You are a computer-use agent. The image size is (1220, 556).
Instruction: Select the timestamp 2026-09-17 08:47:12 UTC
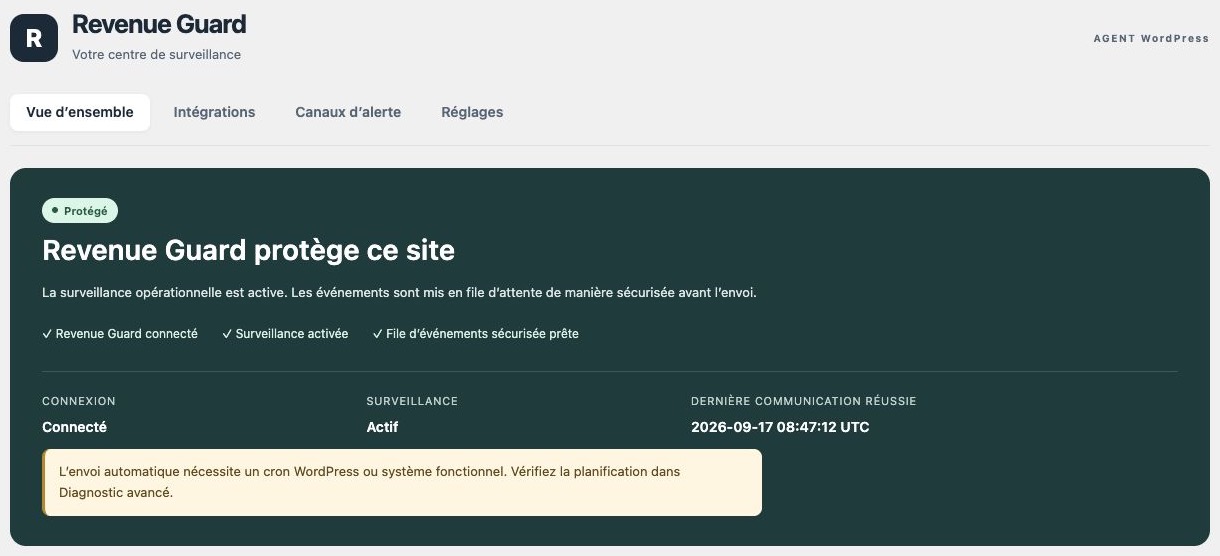[x=780, y=427]
